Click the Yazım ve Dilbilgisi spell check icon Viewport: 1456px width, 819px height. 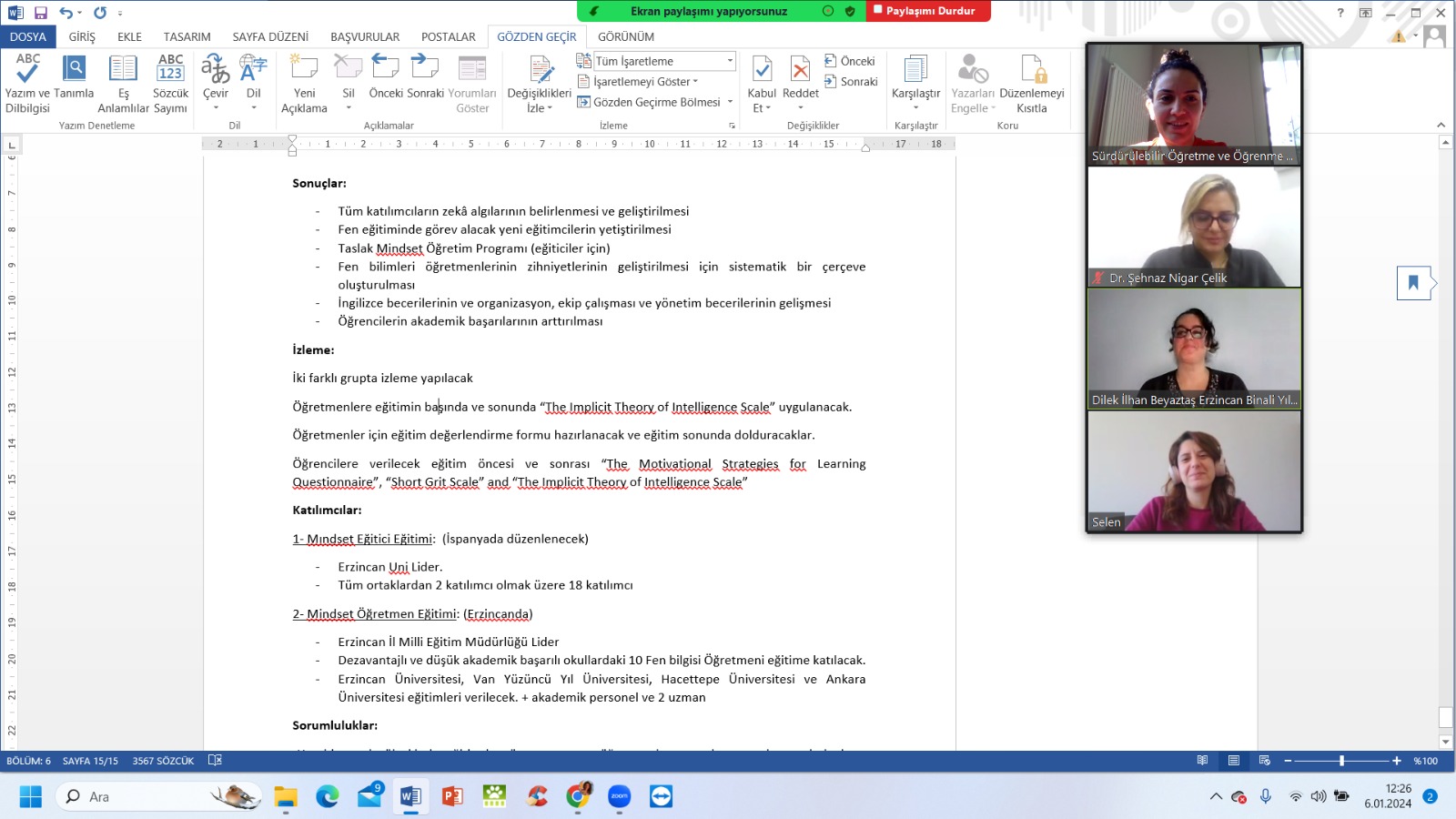click(x=27, y=71)
